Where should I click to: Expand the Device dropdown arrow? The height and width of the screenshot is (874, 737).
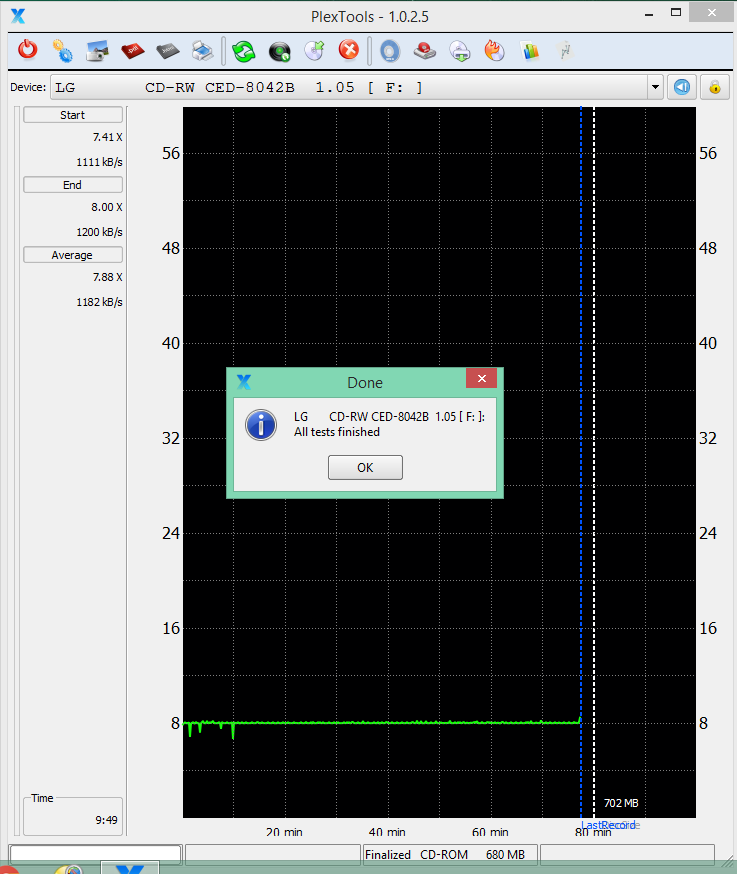pyautogui.click(x=655, y=87)
